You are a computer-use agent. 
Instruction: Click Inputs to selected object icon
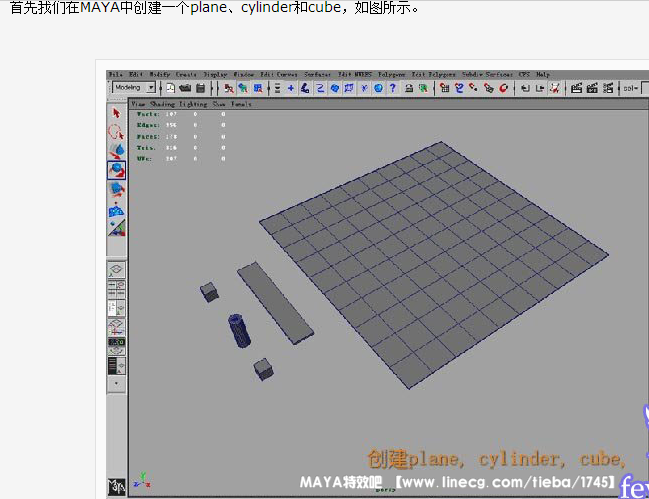pos(525,88)
